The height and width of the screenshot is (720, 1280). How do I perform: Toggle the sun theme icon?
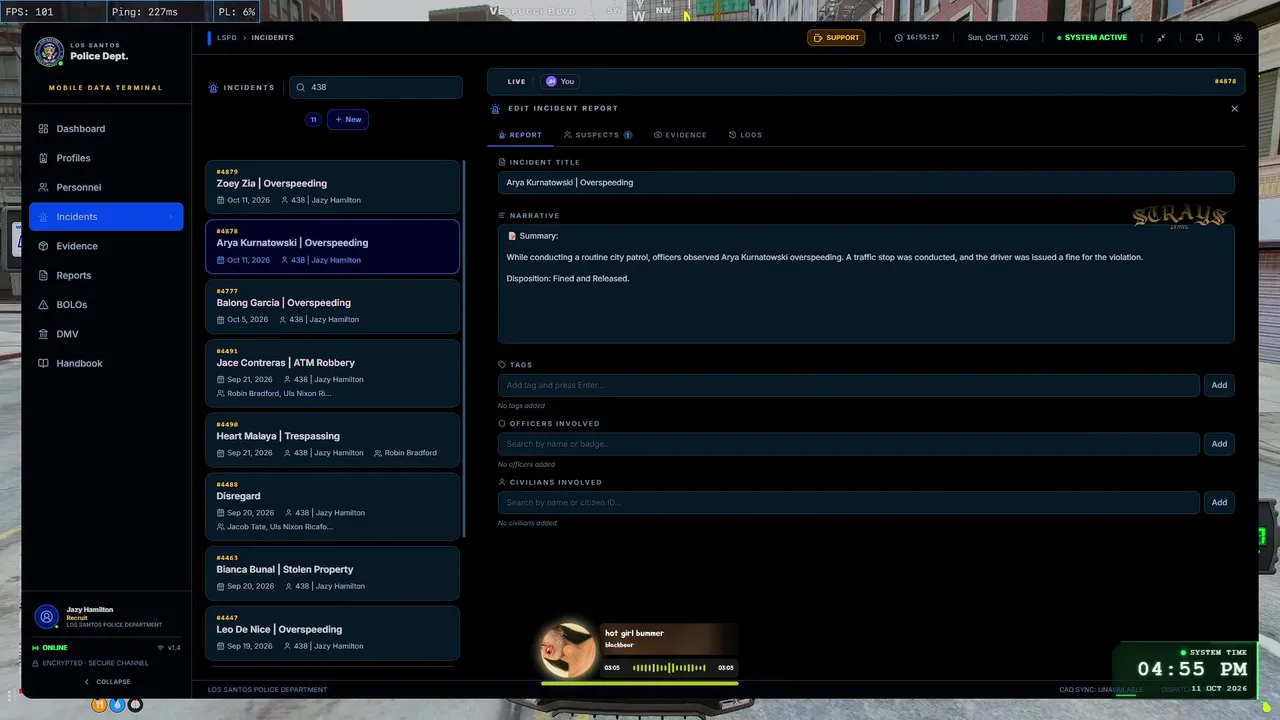(1238, 38)
